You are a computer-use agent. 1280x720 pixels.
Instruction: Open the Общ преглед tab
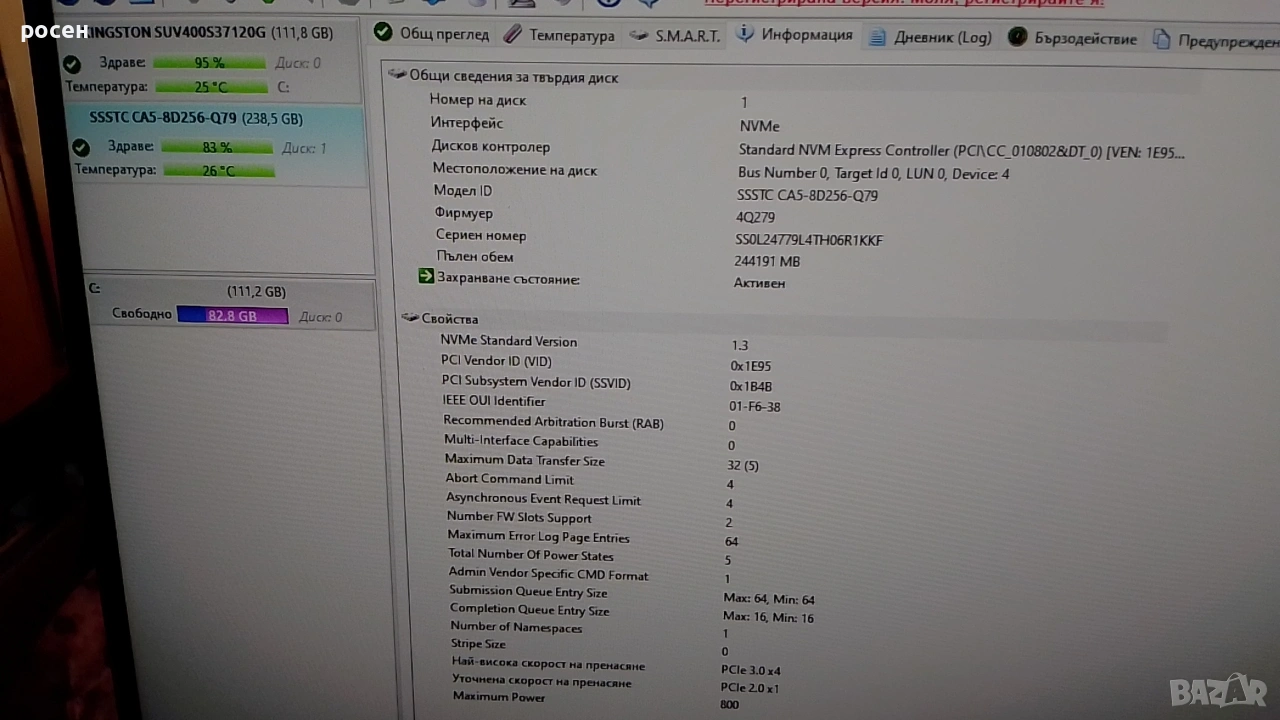pyautogui.click(x=432, y=33)
